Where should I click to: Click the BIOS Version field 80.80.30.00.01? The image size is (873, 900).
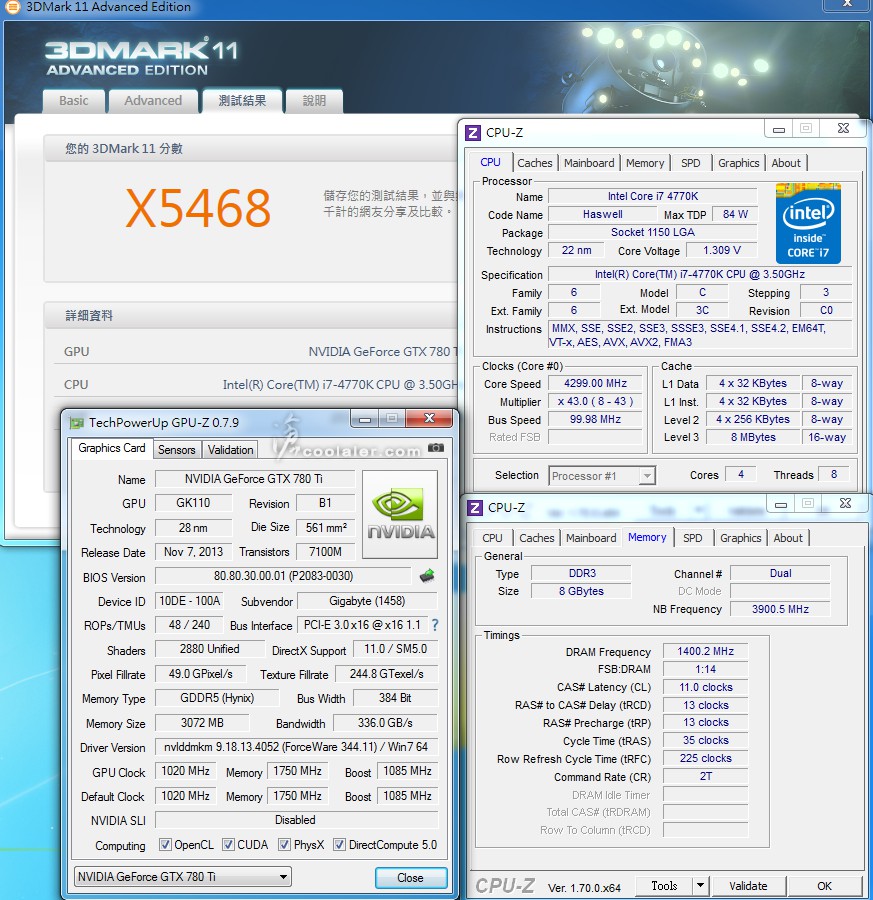284,576
